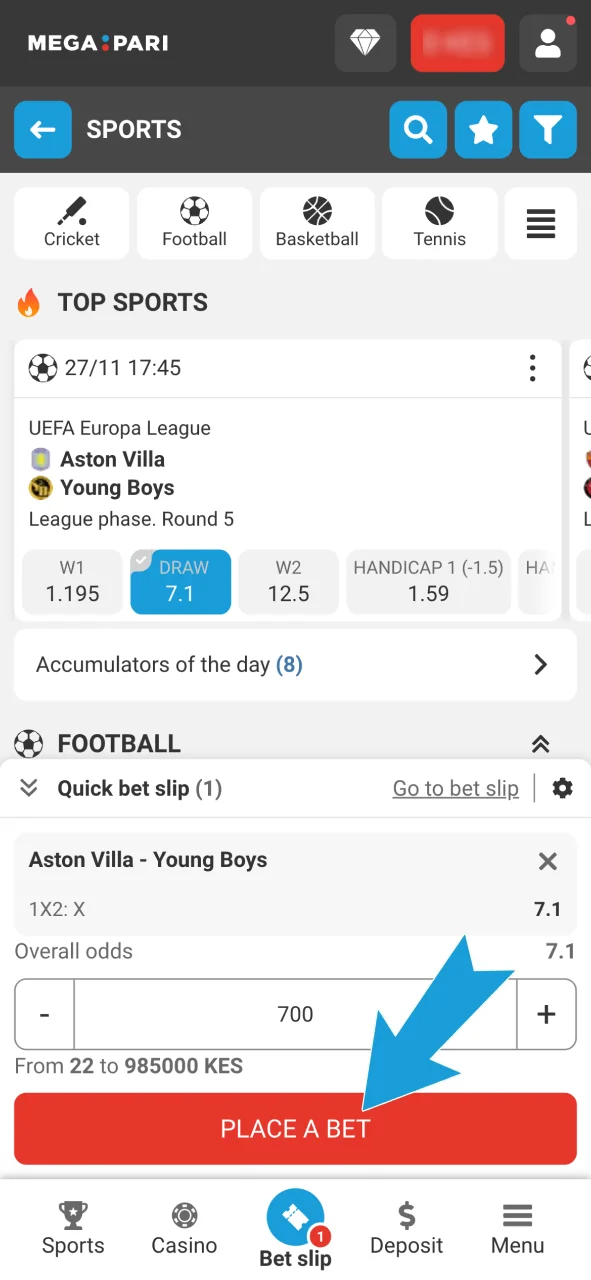
Task: Toggle the DRAW selection for Aston Villa match
Action: (x=180, y=581)
